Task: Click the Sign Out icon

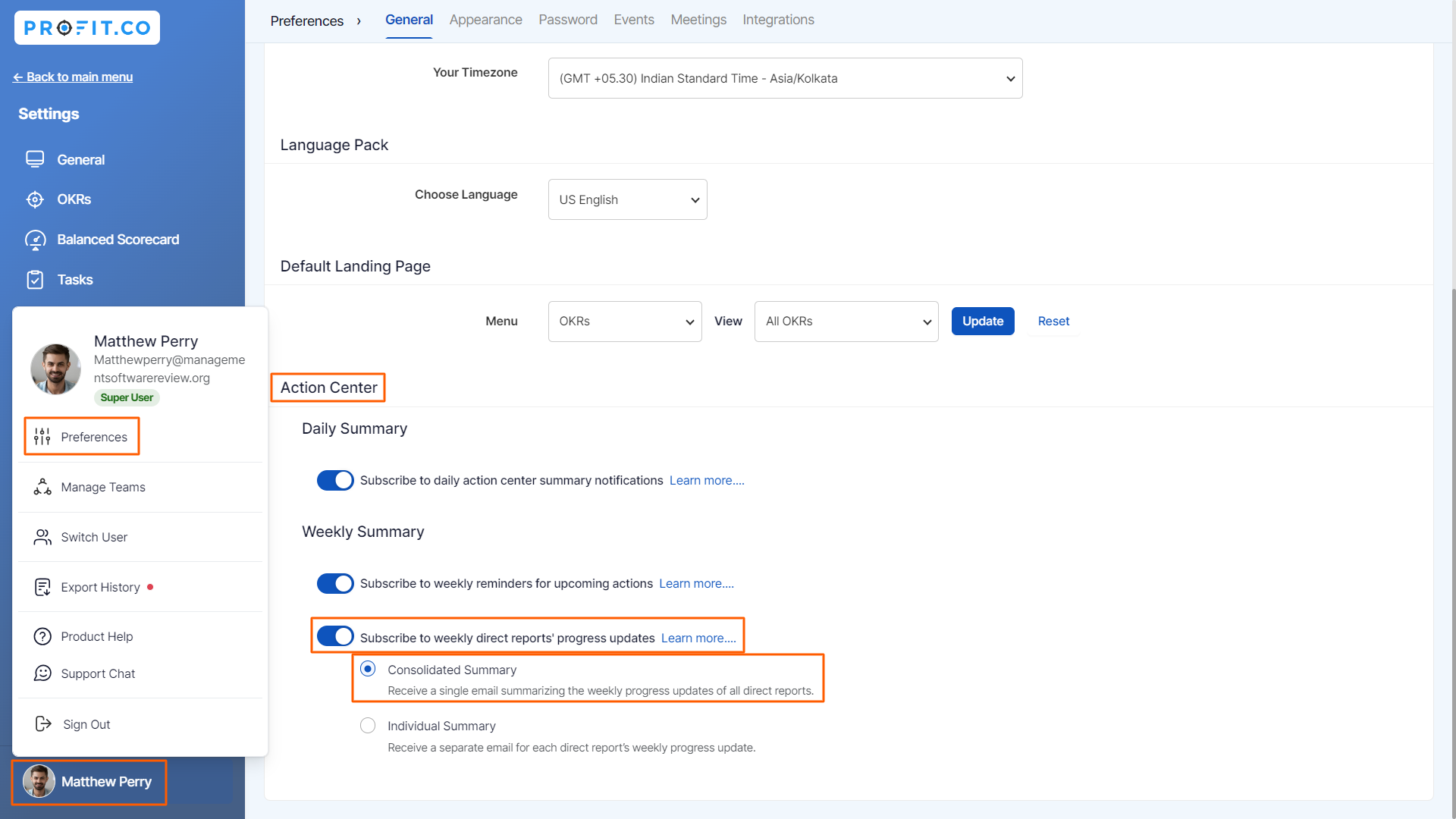Action: pyautogui.click(x=42, y=723)
